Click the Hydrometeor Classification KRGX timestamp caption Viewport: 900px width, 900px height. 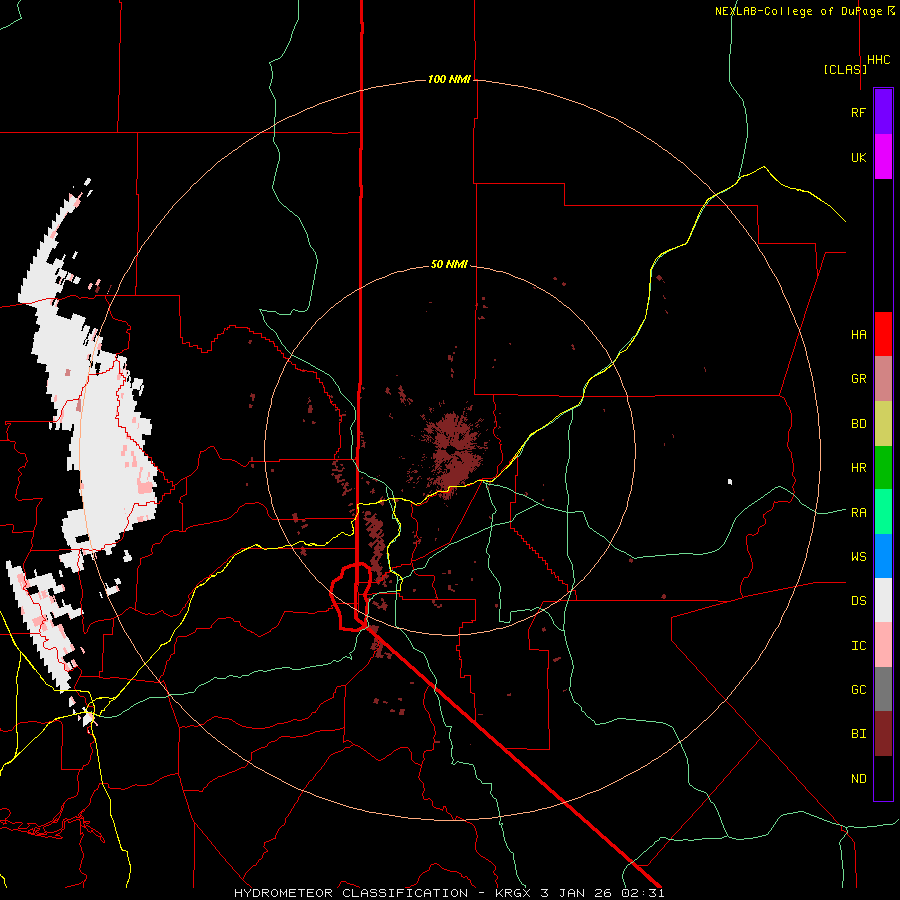pos(449,893)
